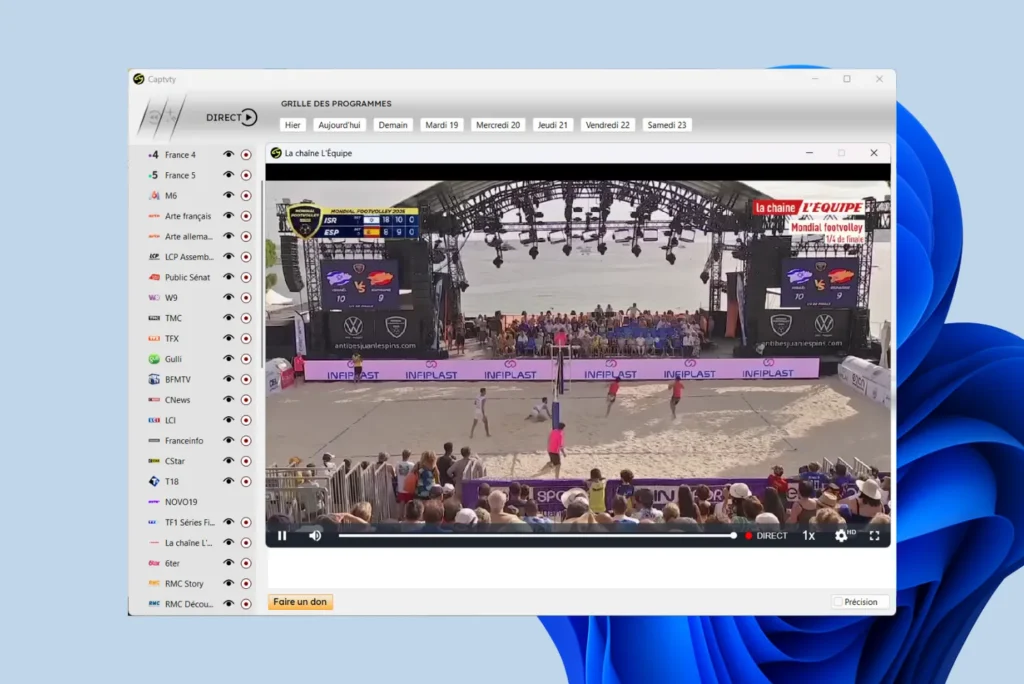Viewport: 1024px width, 684px height.
Task: Watch CStar using its eye icon
Action: (x=228, y=460)
